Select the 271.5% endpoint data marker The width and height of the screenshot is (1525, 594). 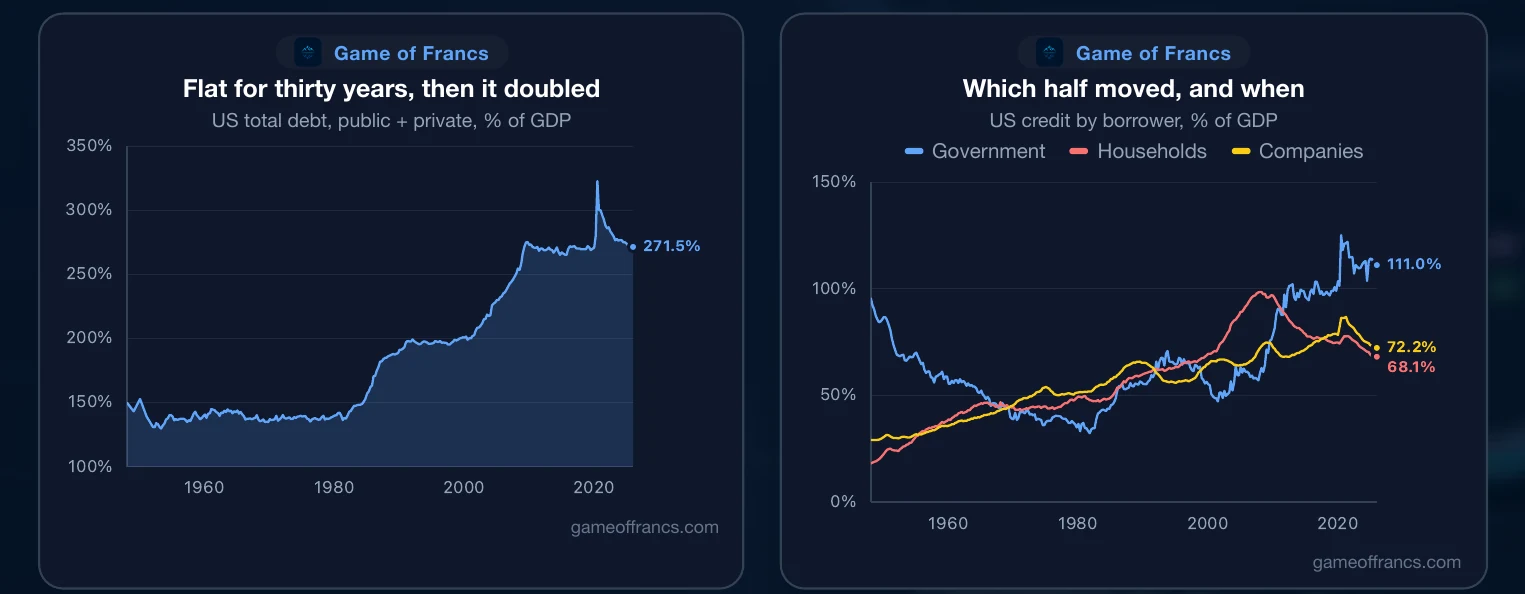pyautogui.click(x=632, y=246)
